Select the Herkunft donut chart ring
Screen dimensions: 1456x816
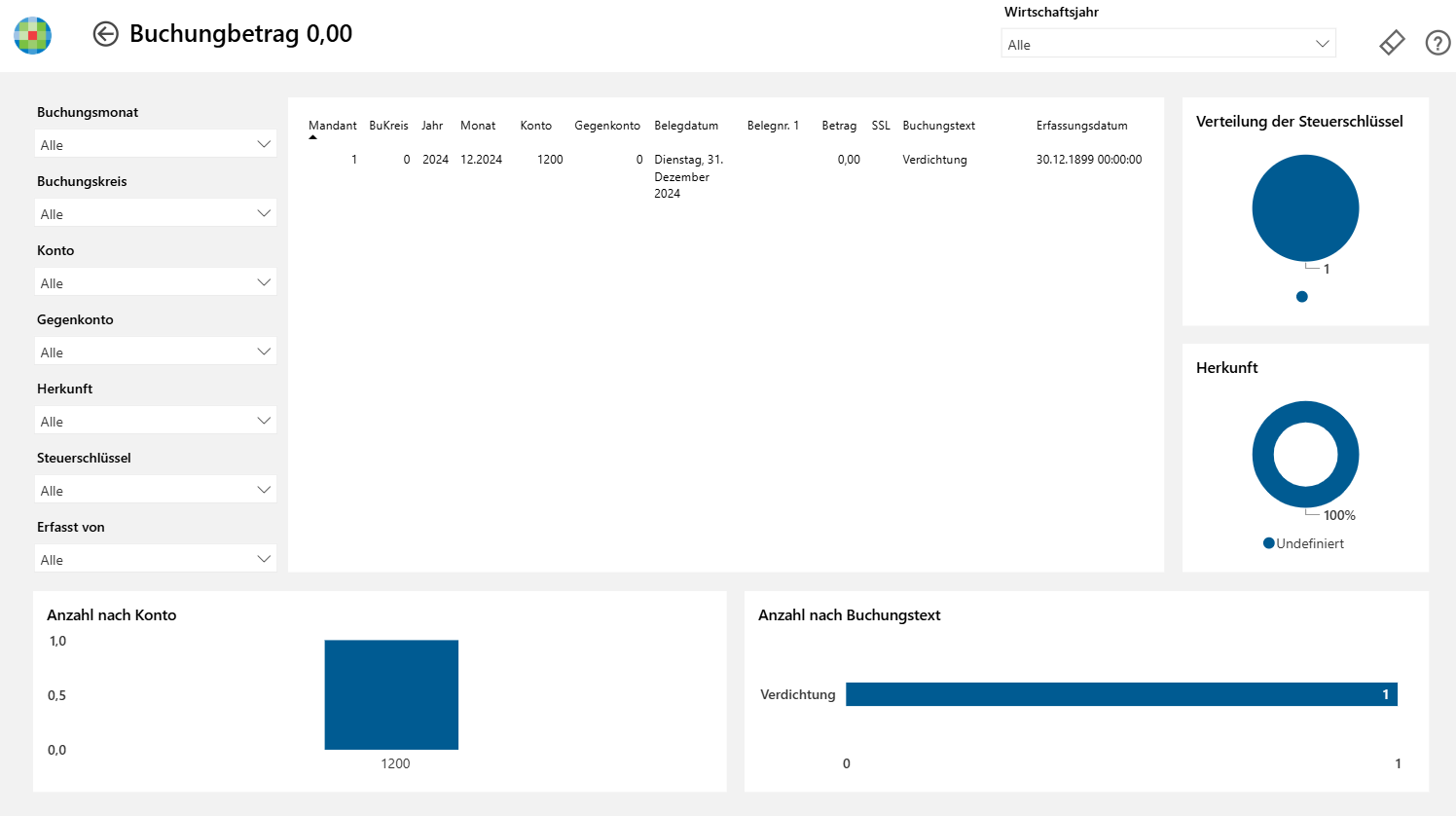click(x=1264, y=455)
